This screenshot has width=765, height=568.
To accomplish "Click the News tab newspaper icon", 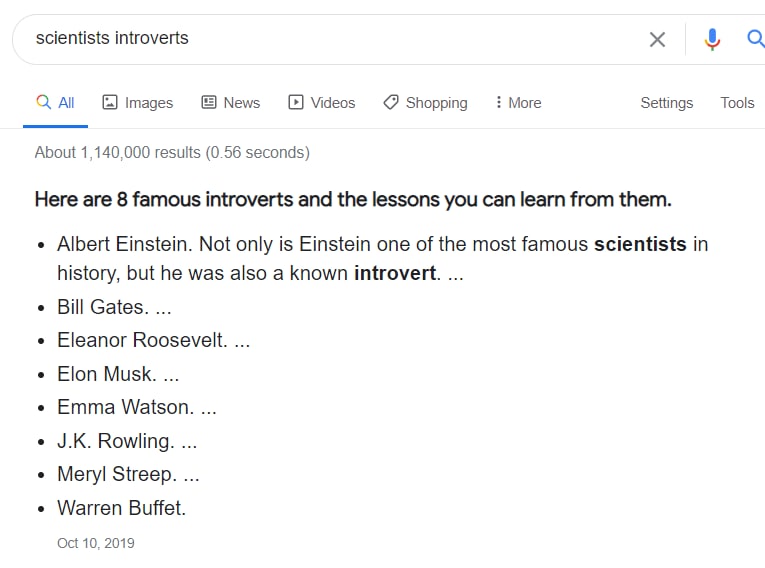I will click(x=209, y=102).
